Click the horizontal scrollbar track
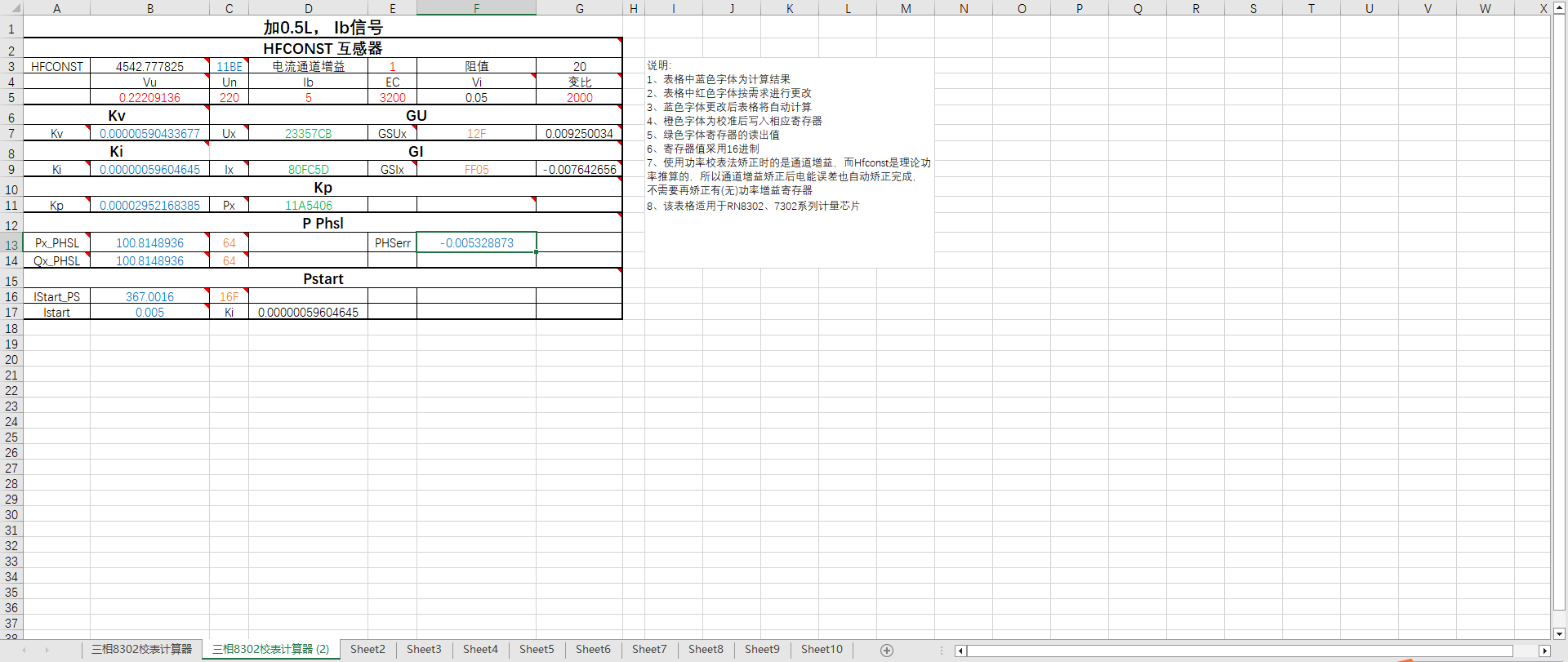Screen dimensions: 1568x662 1252,651
